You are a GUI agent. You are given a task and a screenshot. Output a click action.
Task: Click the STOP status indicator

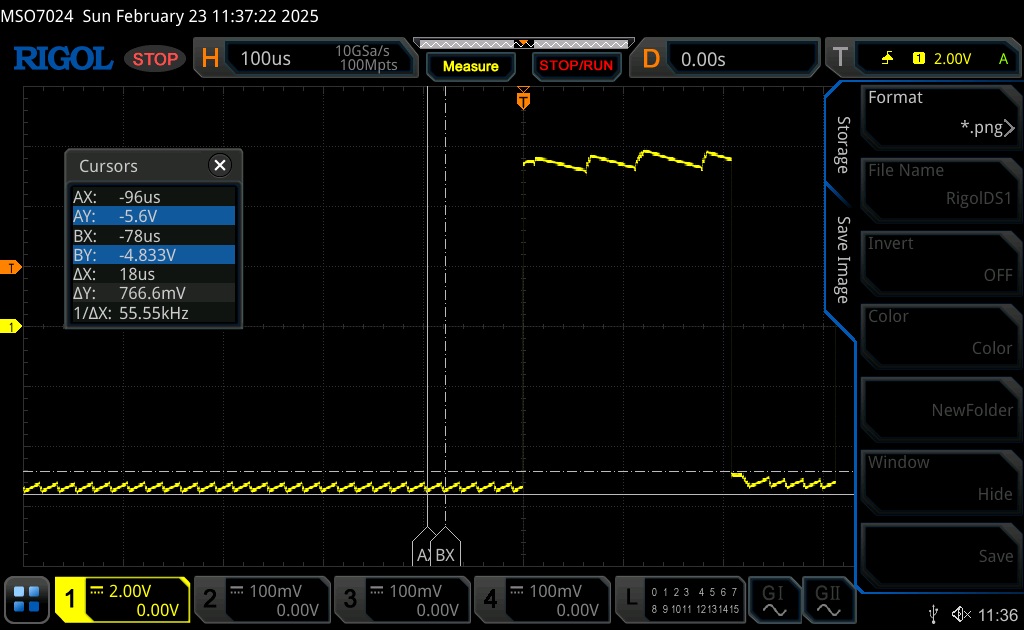[x=155, y=59]
